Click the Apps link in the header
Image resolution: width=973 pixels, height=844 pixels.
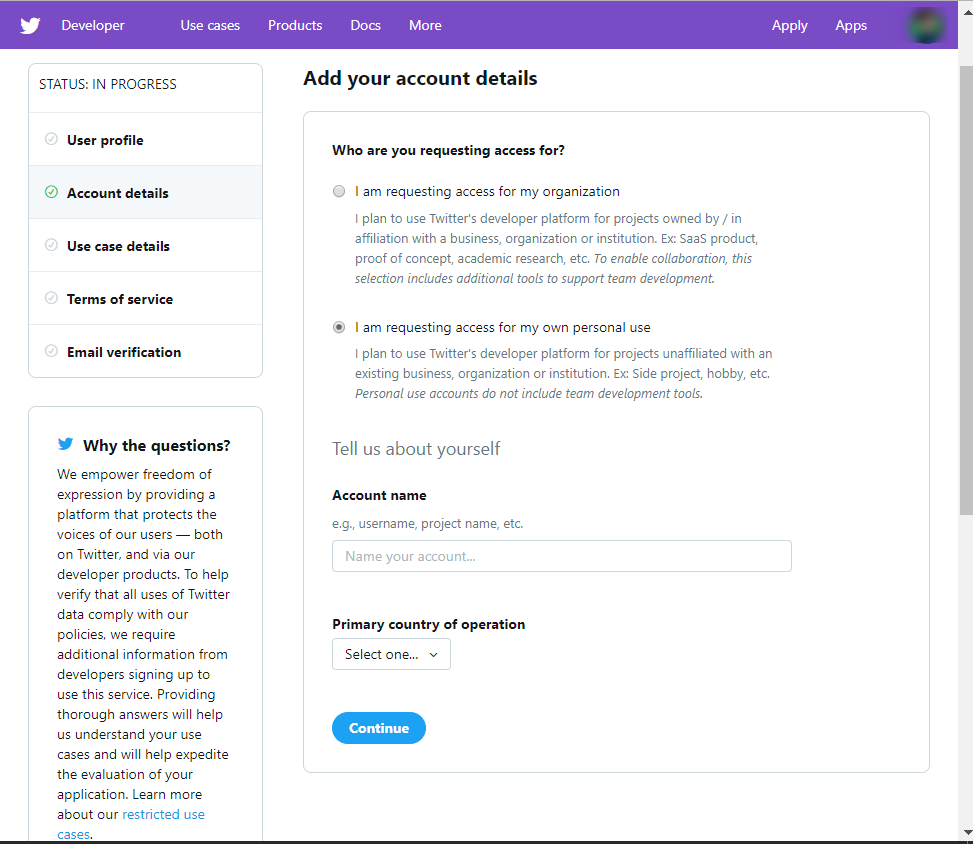point(851,25)
